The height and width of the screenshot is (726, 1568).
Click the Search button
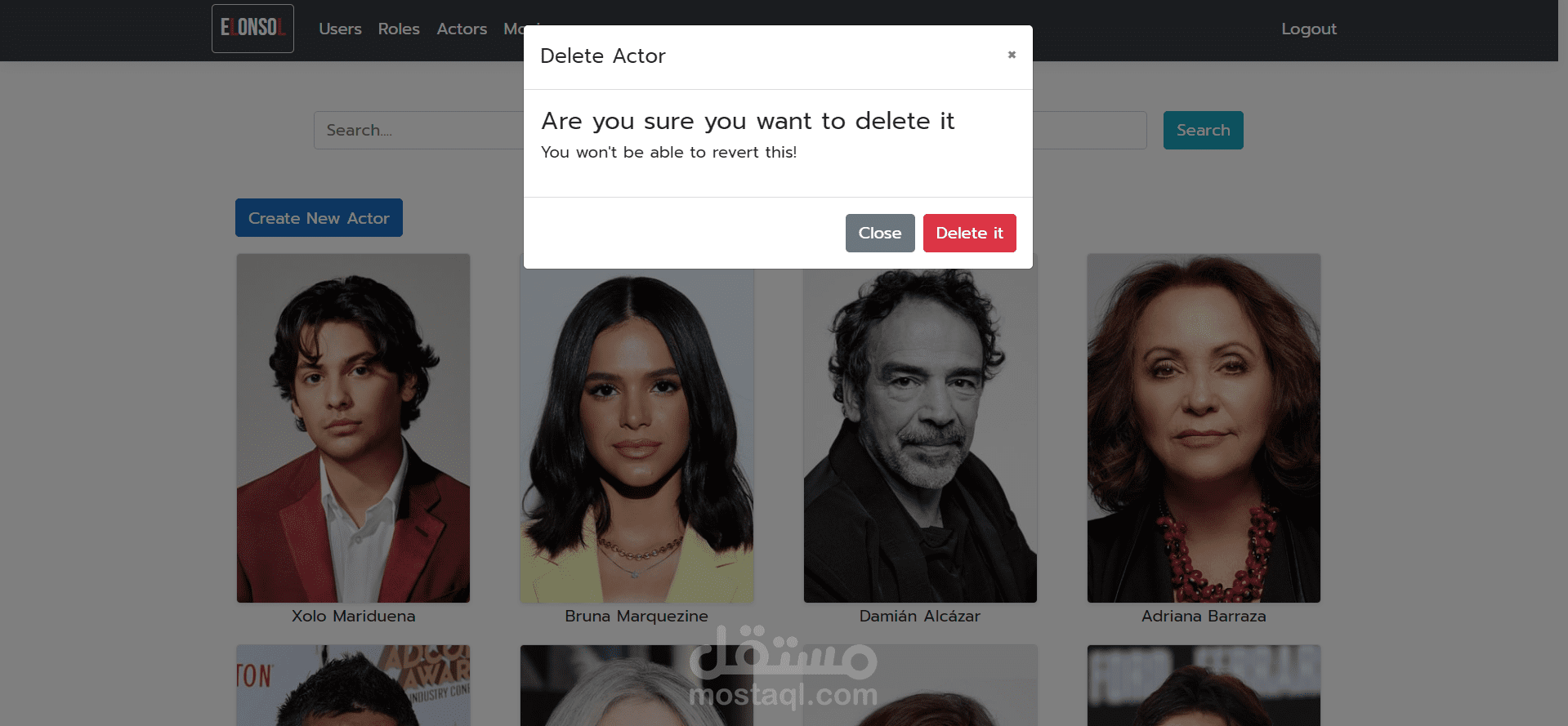tap(1203, 130)
